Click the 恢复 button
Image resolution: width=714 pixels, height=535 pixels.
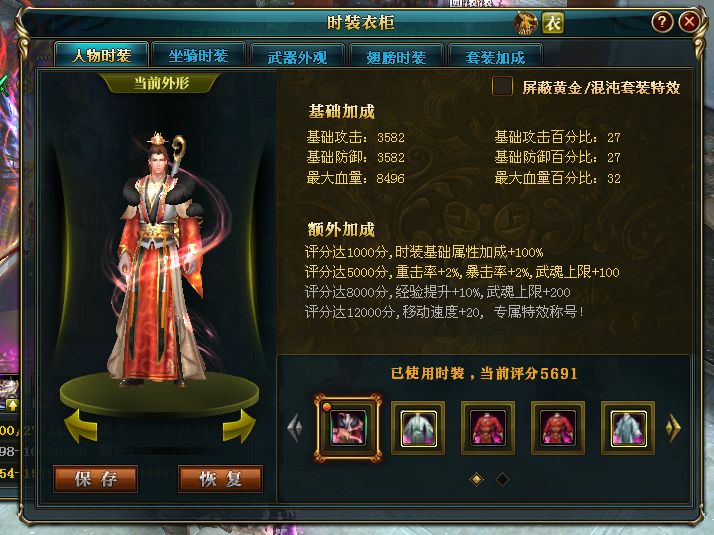click(x=220, y=479)
